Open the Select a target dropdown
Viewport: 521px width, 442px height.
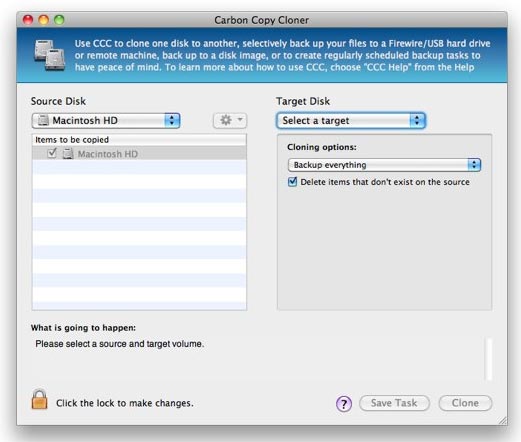tap(351, 121)
